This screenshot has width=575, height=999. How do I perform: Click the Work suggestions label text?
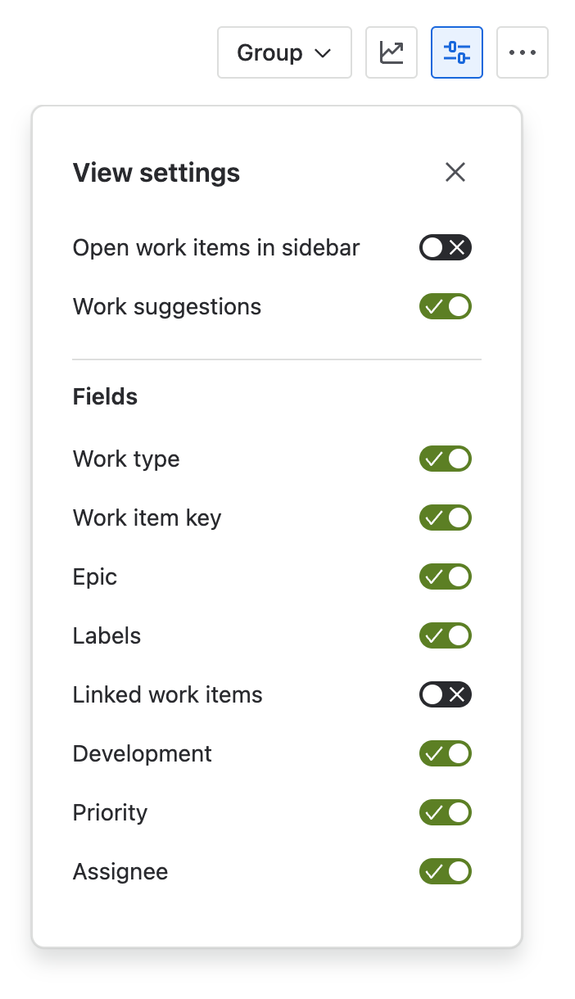tap(167, 307)
